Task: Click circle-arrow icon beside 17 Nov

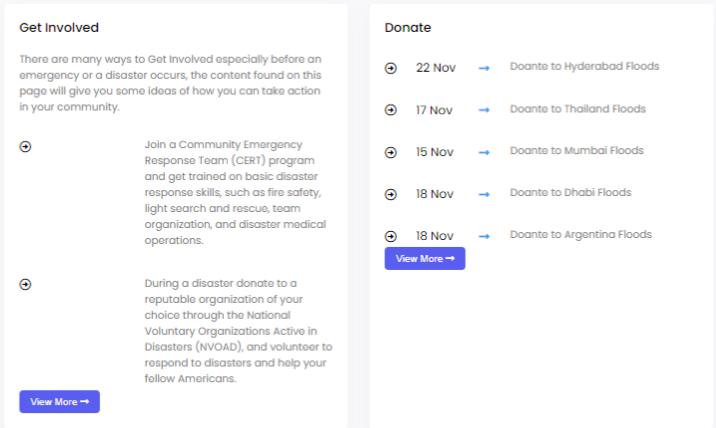Action: 390,110
